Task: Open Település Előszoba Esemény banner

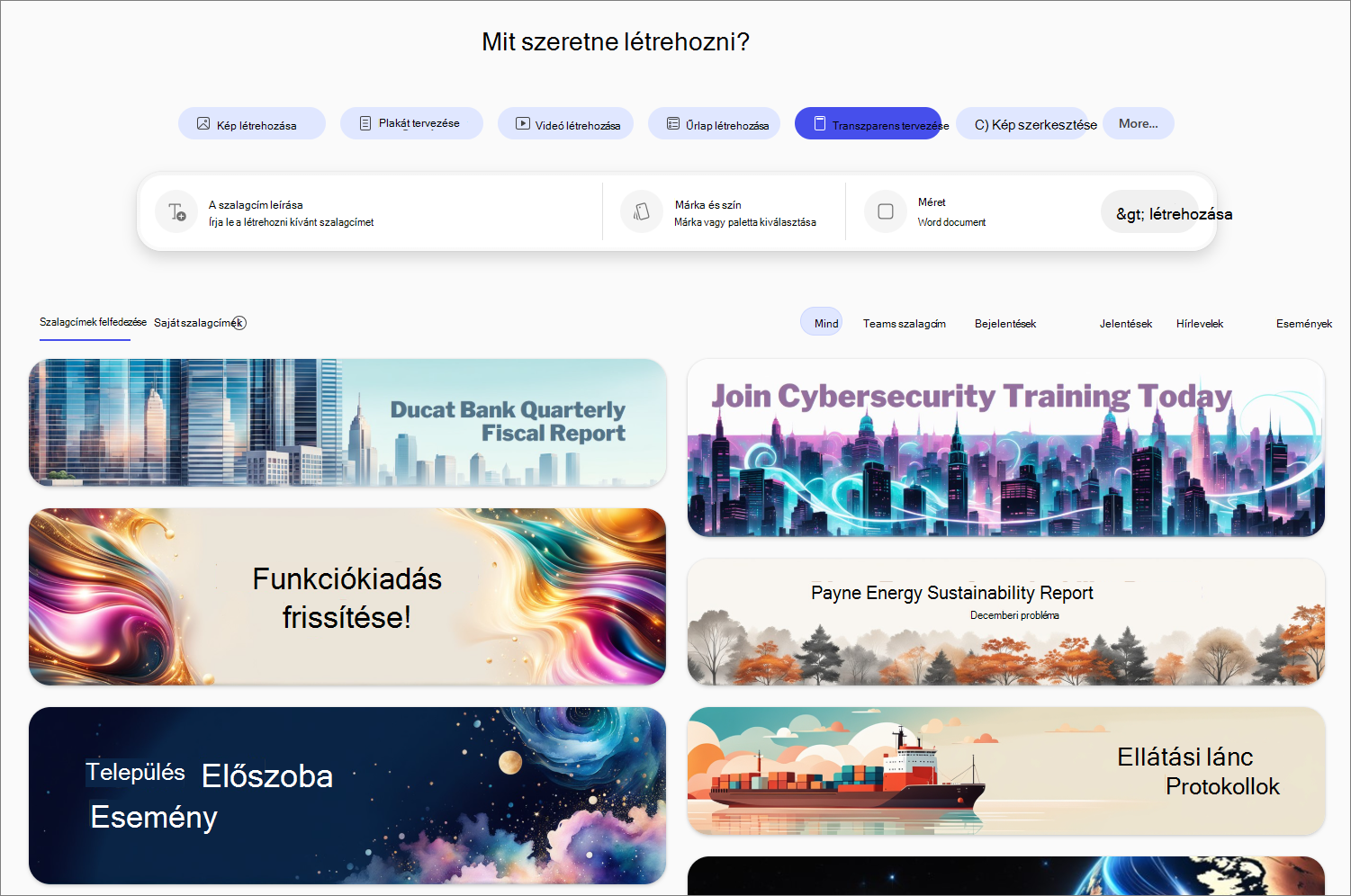Action: (x=347, y=795)
